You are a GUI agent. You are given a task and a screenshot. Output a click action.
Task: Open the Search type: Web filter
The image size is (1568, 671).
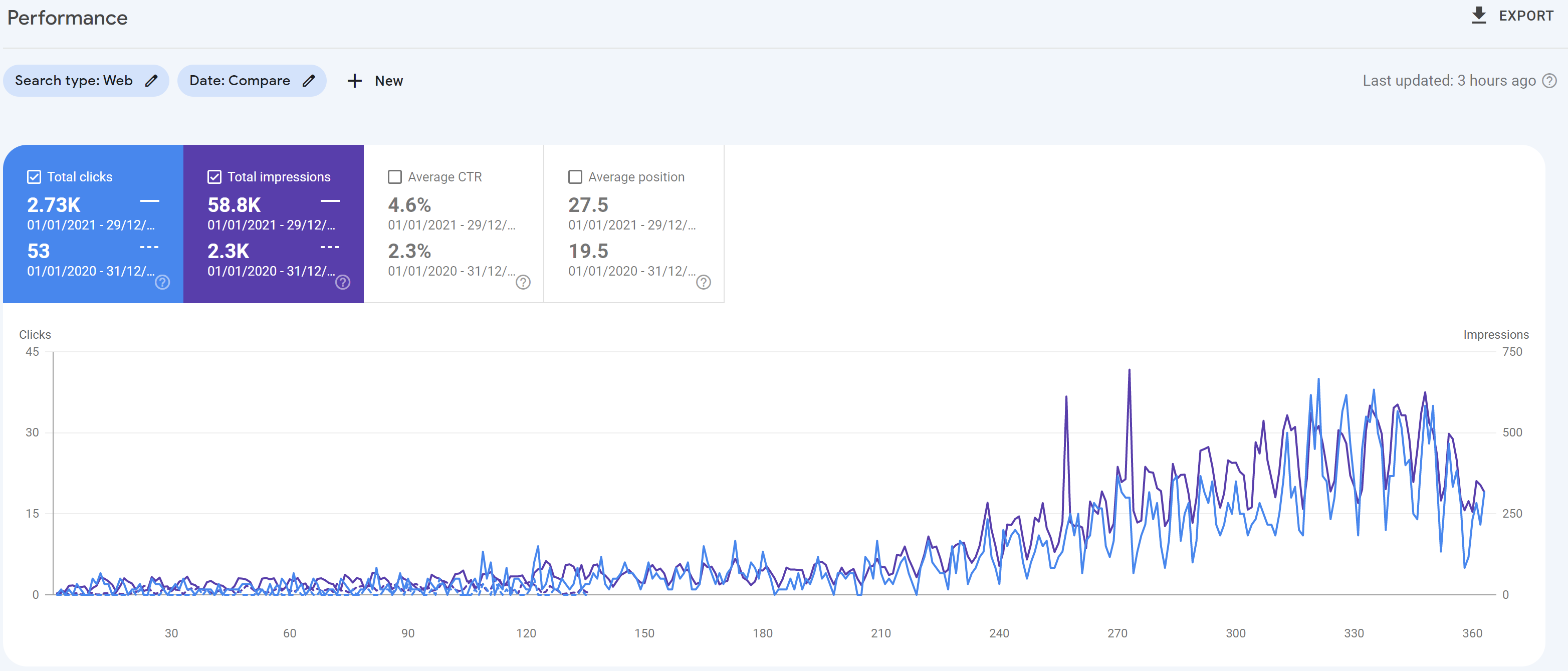click(x=74, y=80)
